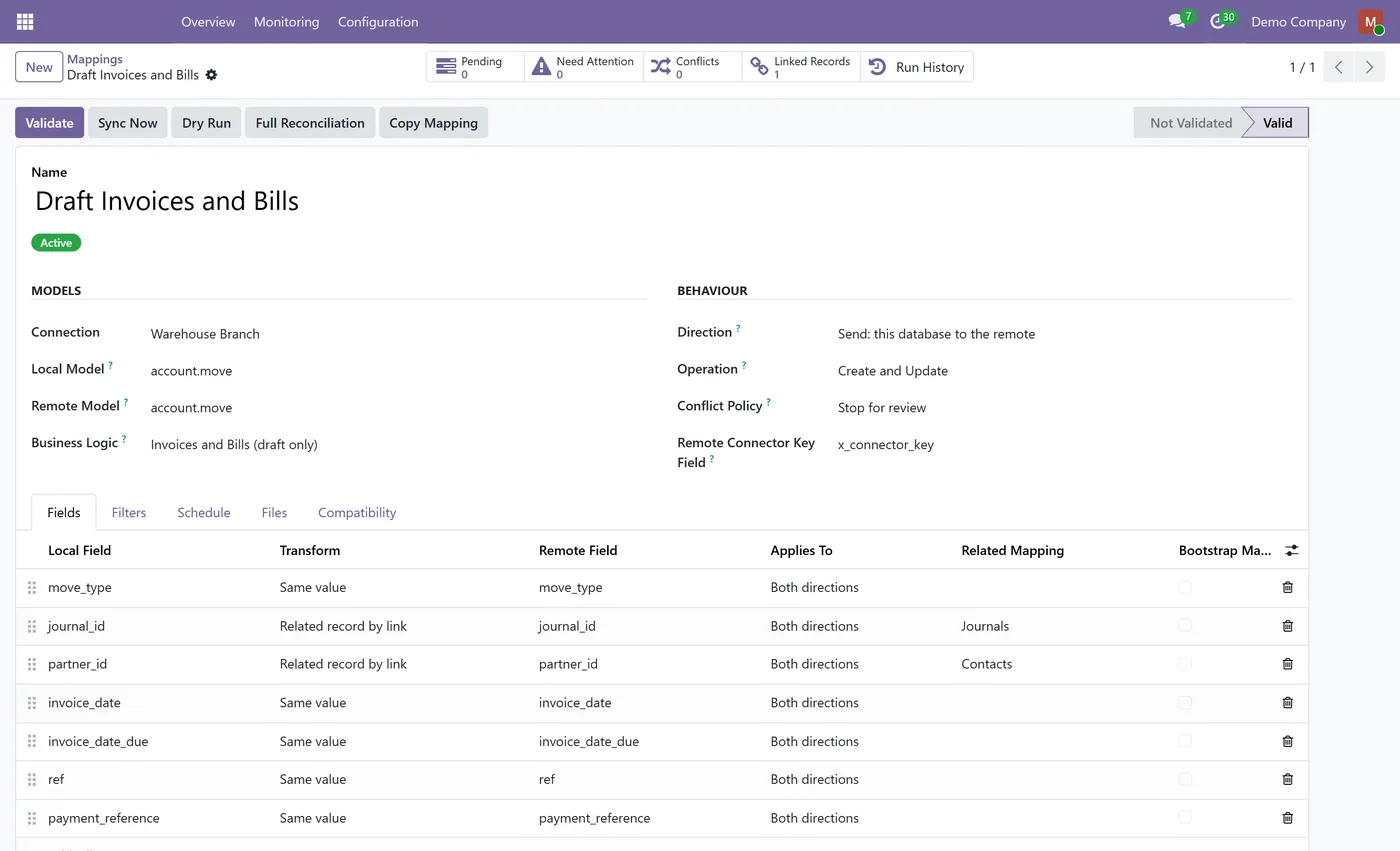The image size is (1400, 851).
Task: Grab the drag handle of journal_id row
Action: (32, 626)
